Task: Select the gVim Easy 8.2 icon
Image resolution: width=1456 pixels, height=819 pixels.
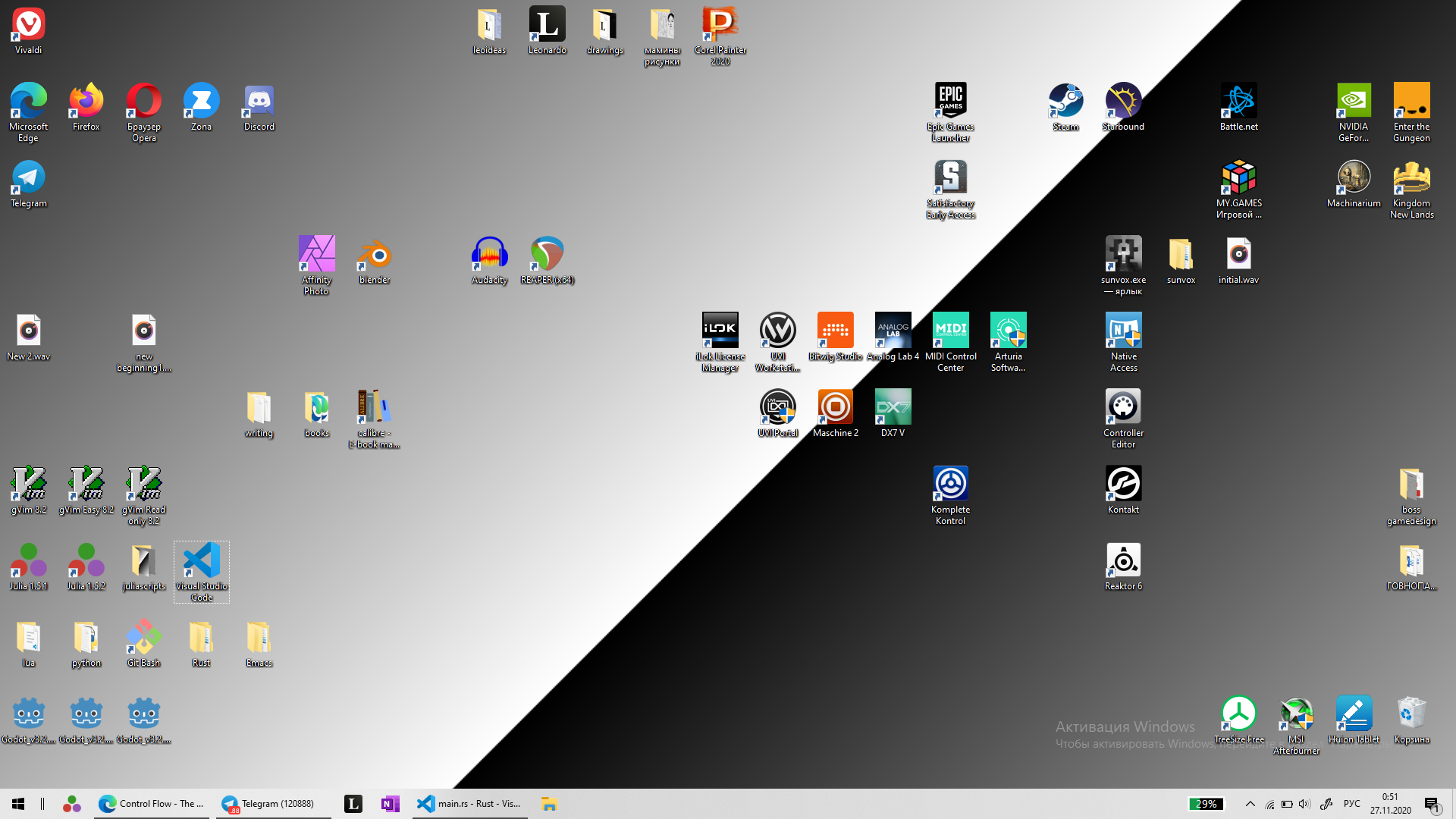Action: tap(86, 490)
